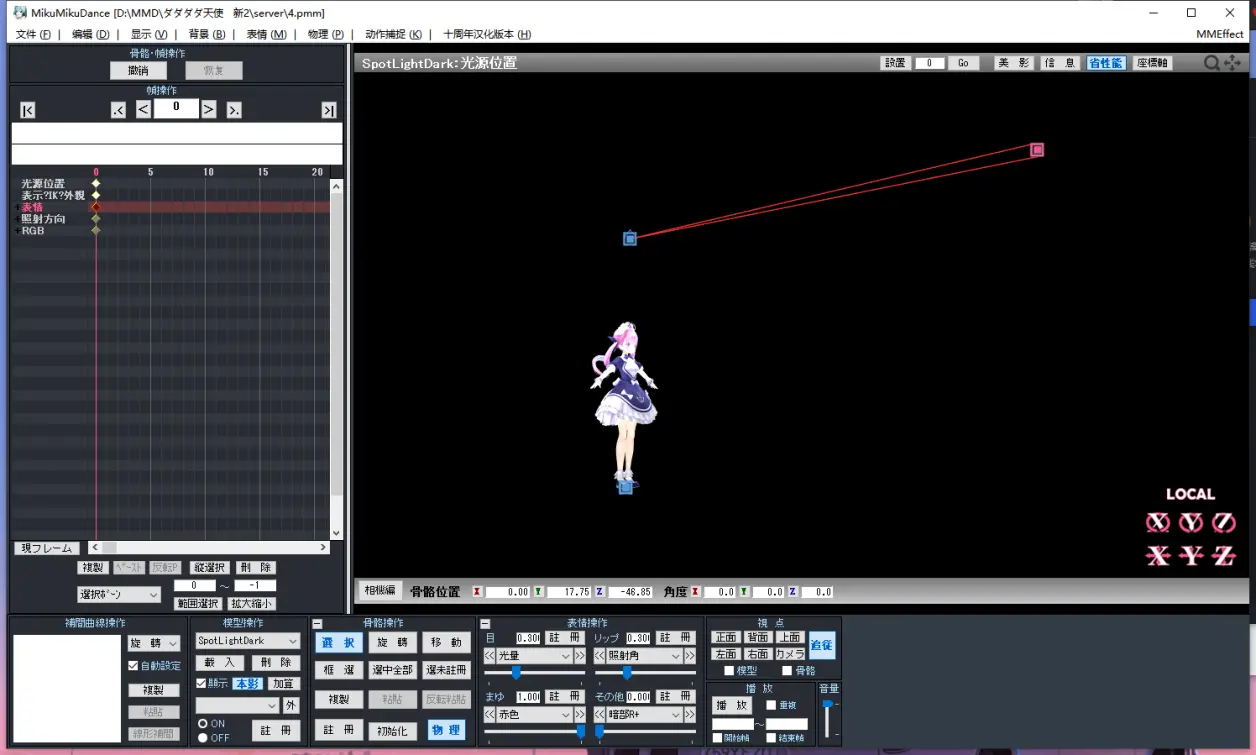Click the local Z rotation axis icon

(1224, 523)
